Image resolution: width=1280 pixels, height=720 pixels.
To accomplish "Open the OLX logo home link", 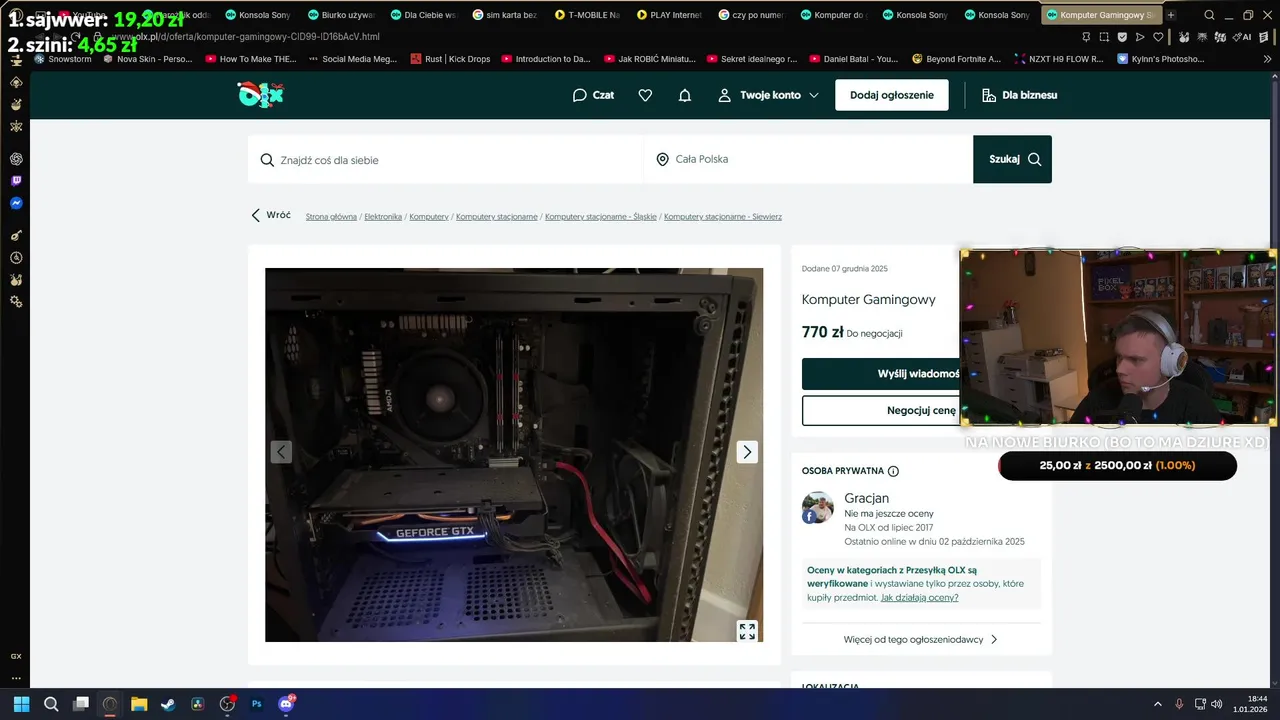I will (260, 95).
